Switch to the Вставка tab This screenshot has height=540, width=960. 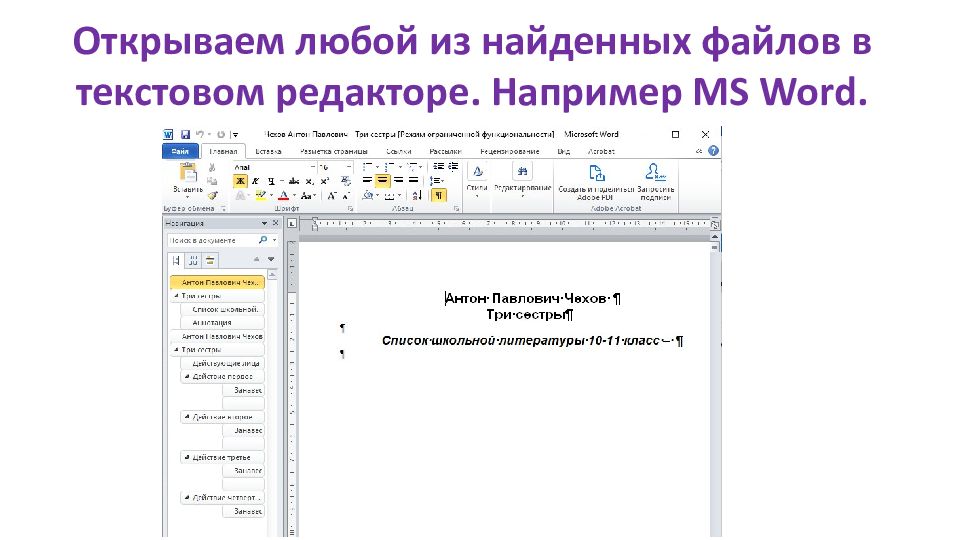pos(268,151)
